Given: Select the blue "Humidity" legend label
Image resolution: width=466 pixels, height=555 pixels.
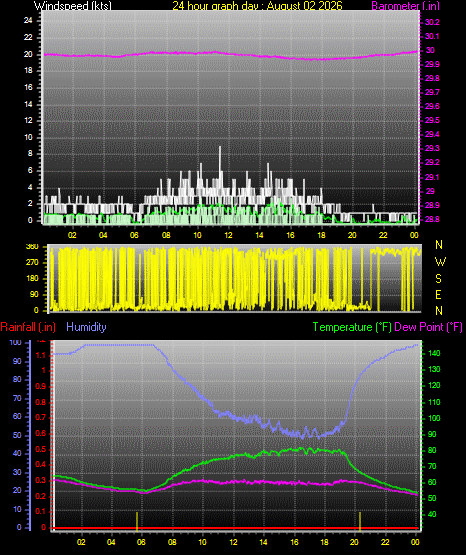Looking at the screenshot, I should 86,327.
